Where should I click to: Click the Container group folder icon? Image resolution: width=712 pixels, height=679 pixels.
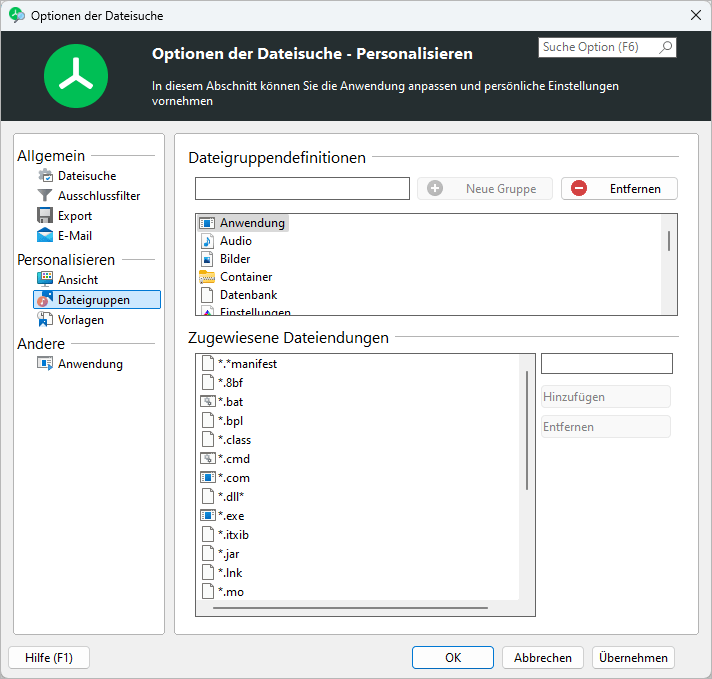[207, 277]
